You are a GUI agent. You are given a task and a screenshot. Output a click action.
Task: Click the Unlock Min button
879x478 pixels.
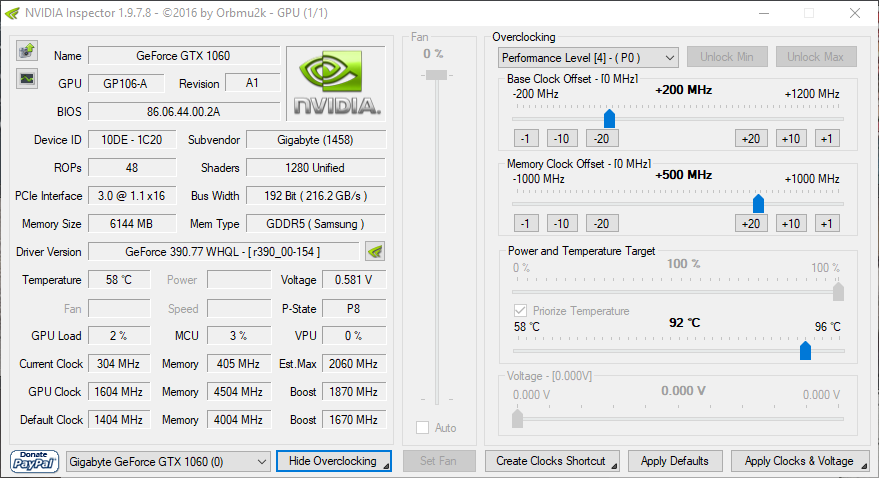click(x=727, y=57)
